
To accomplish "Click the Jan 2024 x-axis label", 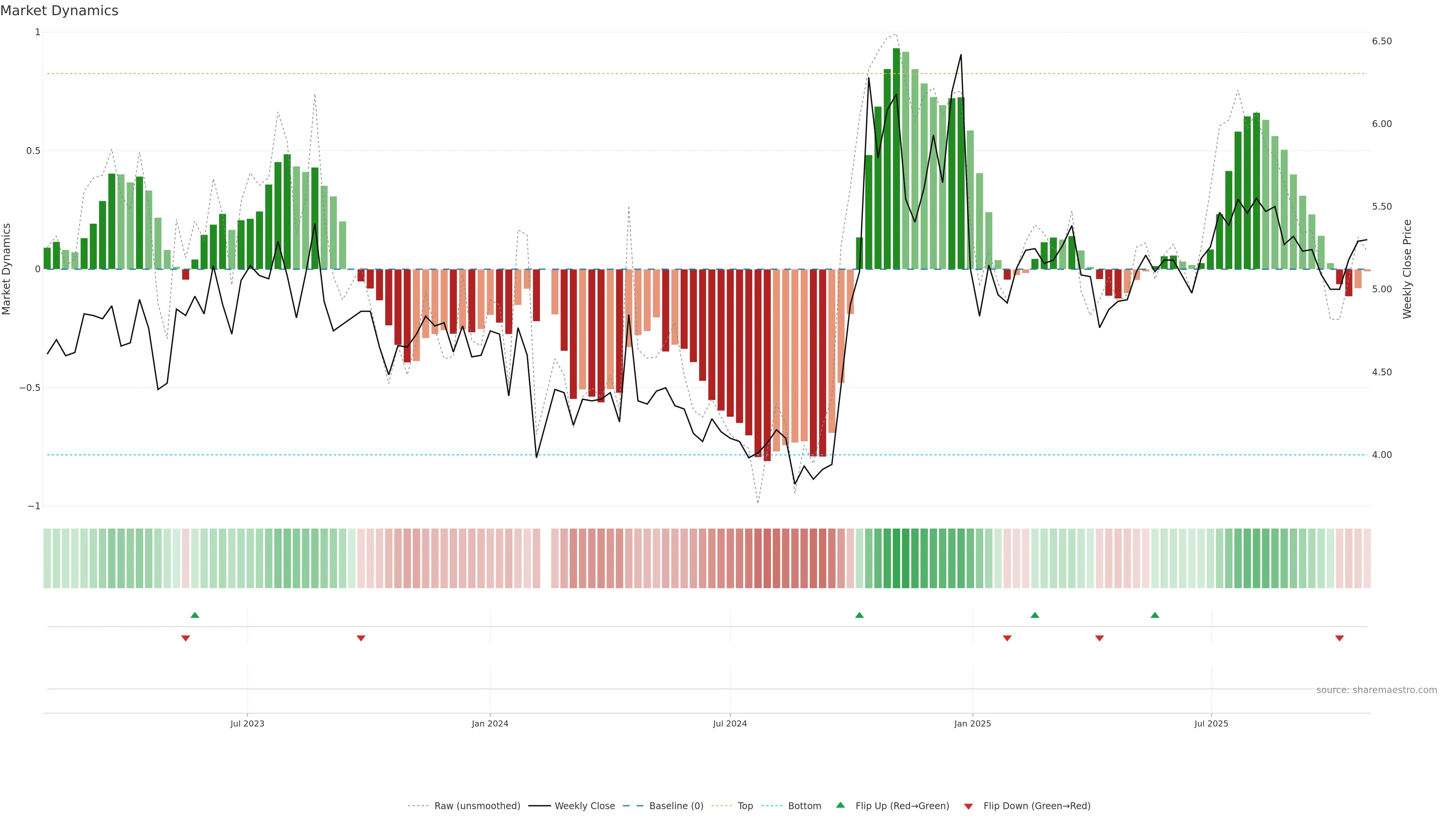I will (x=490, y=723).
